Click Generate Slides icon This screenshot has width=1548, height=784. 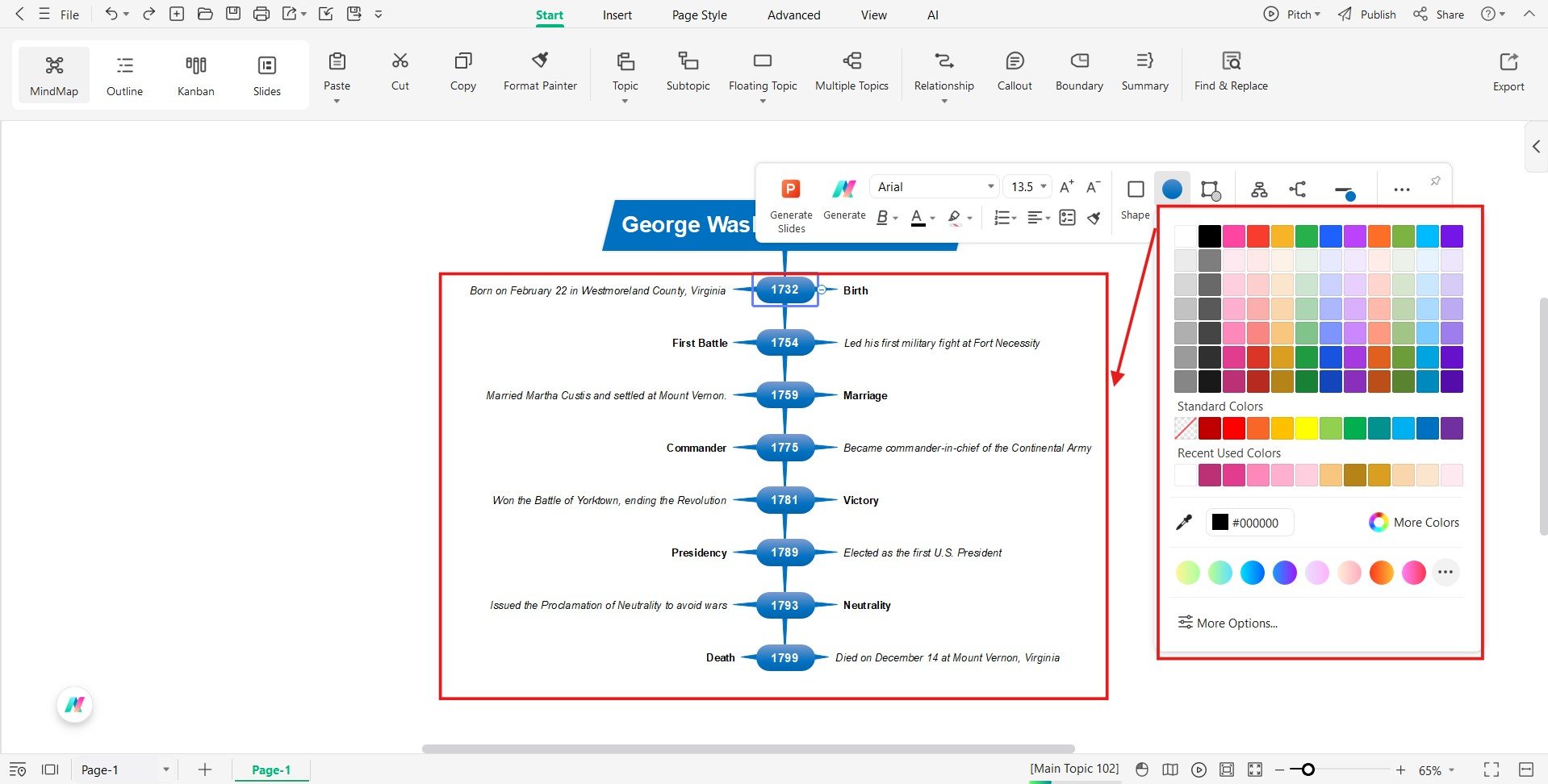tap(791, 189)
